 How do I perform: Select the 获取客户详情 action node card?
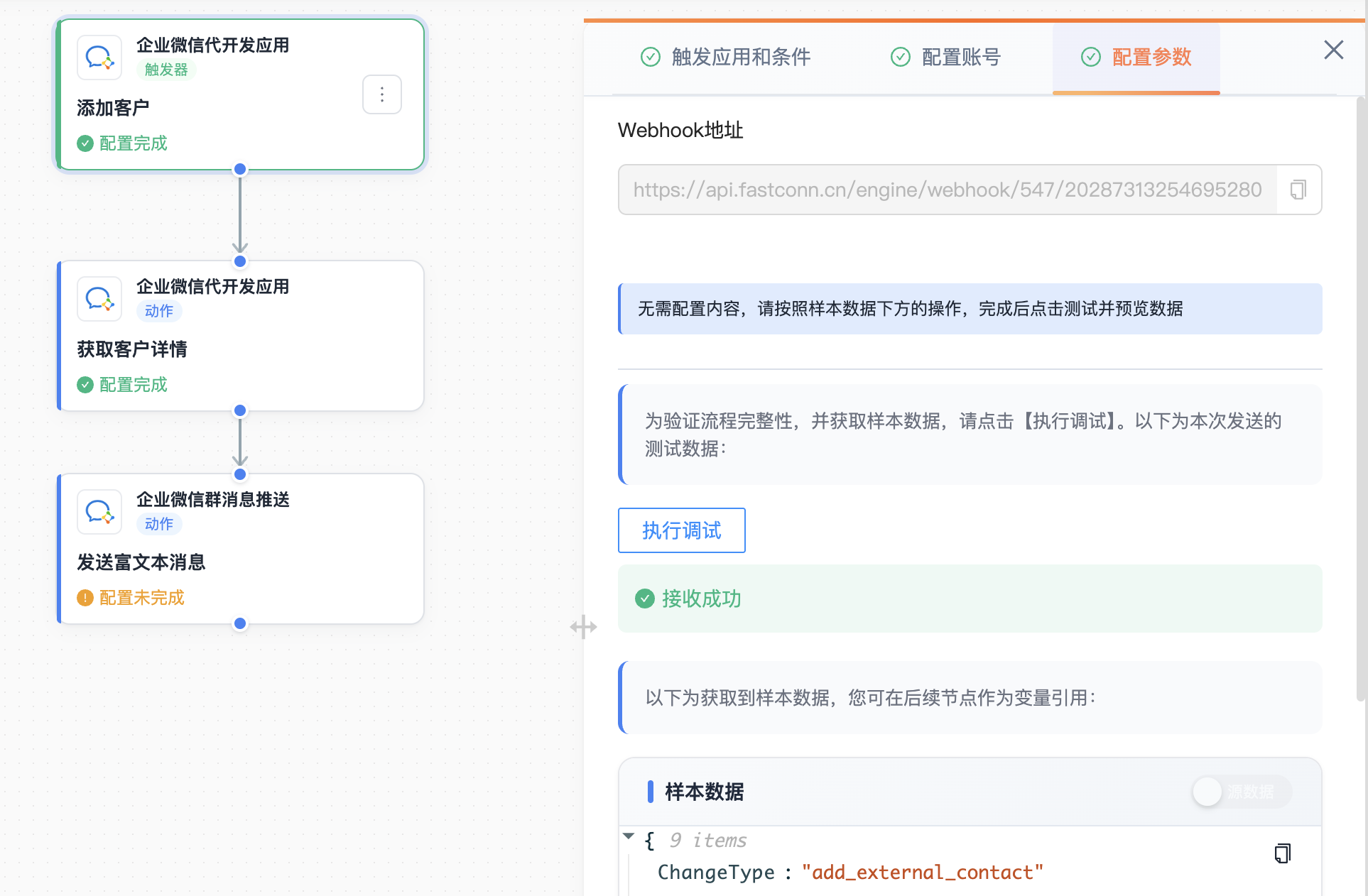pos(240,336)
